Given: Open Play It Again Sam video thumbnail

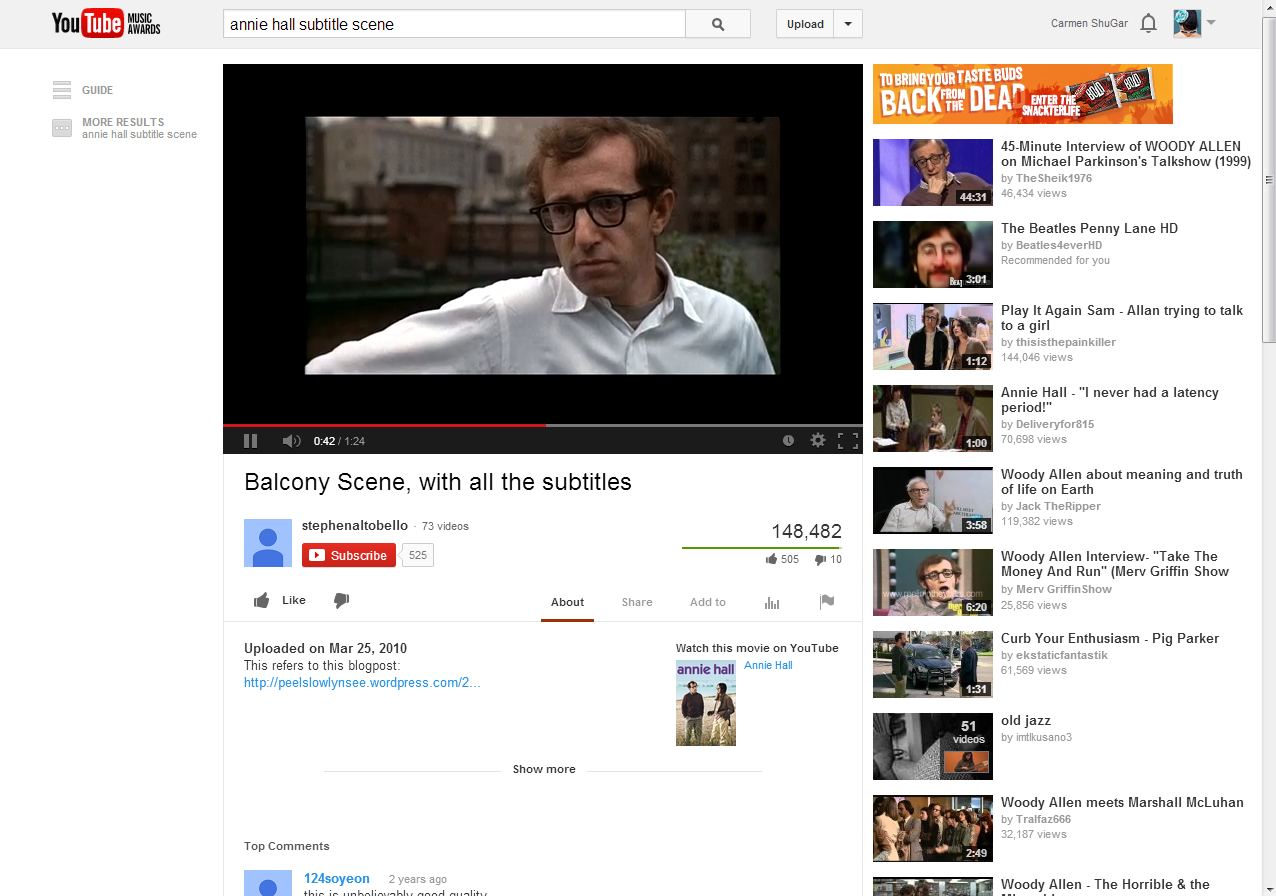Looking at the screenshot, I should coord(933,336).
